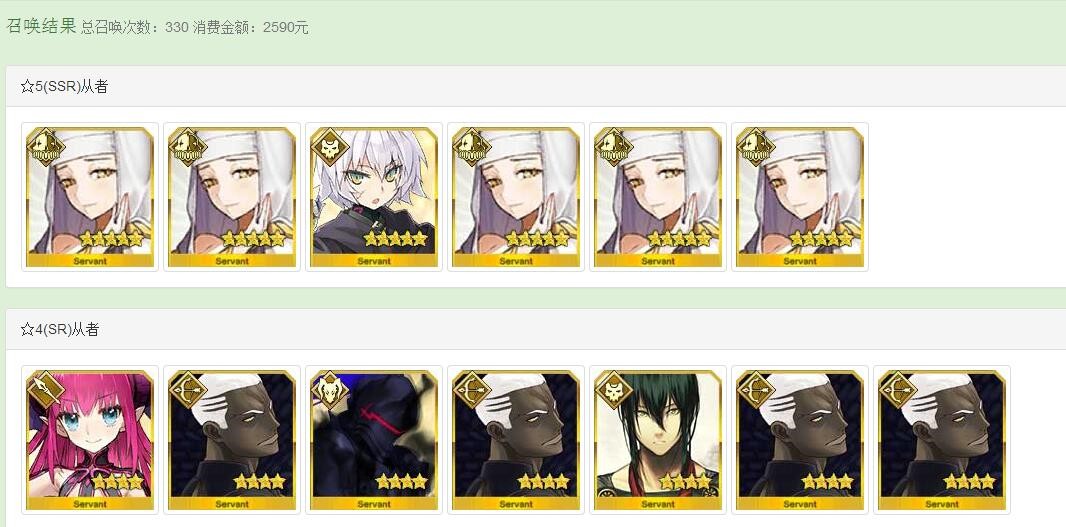The image size is (1066, 527).
Task: Select the dark armored berserker with red visor
Action: point(374,440)
